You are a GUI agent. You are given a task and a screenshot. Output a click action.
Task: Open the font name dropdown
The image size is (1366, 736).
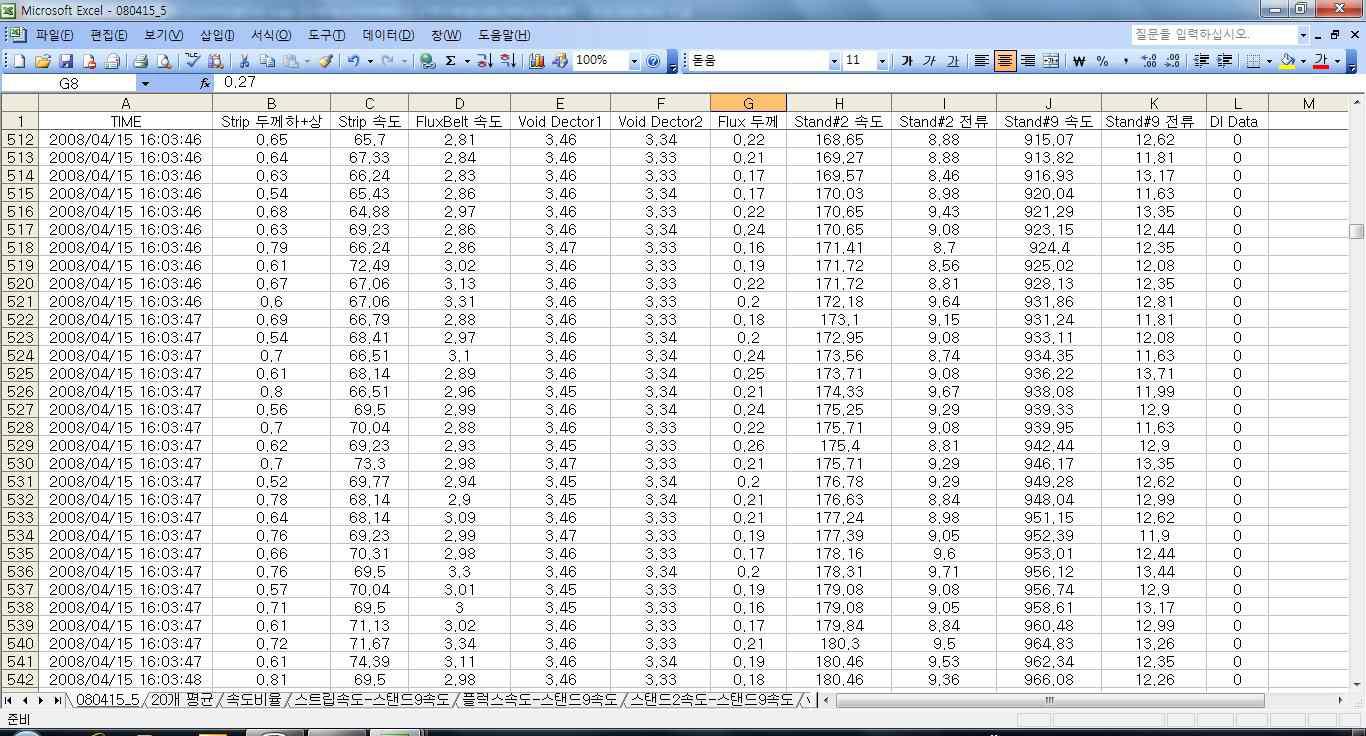pos(834,61)
